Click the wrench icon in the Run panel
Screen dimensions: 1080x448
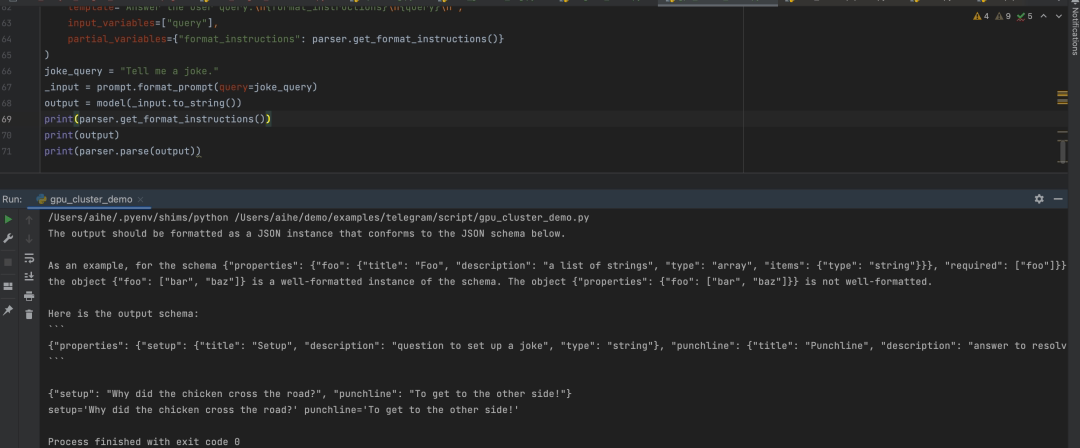click(9, 240)
